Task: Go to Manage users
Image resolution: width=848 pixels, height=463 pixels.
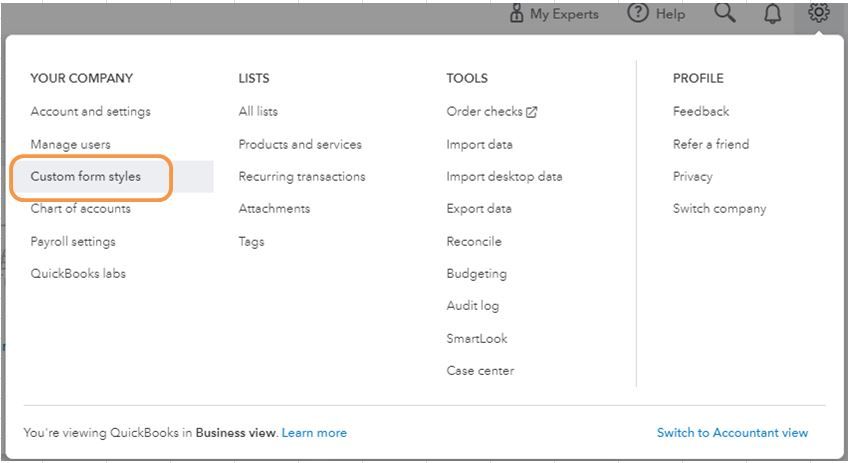Action: pos(70,144)
